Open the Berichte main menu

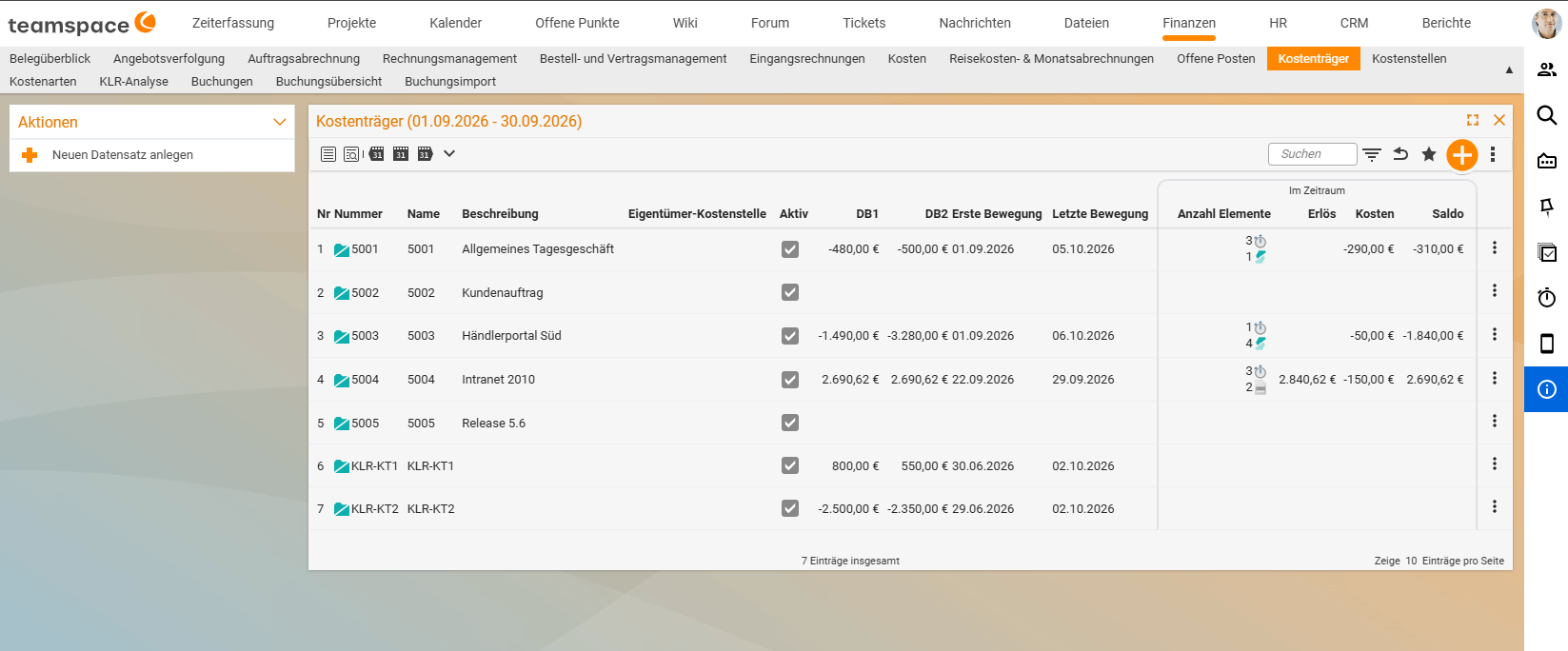1446,23
